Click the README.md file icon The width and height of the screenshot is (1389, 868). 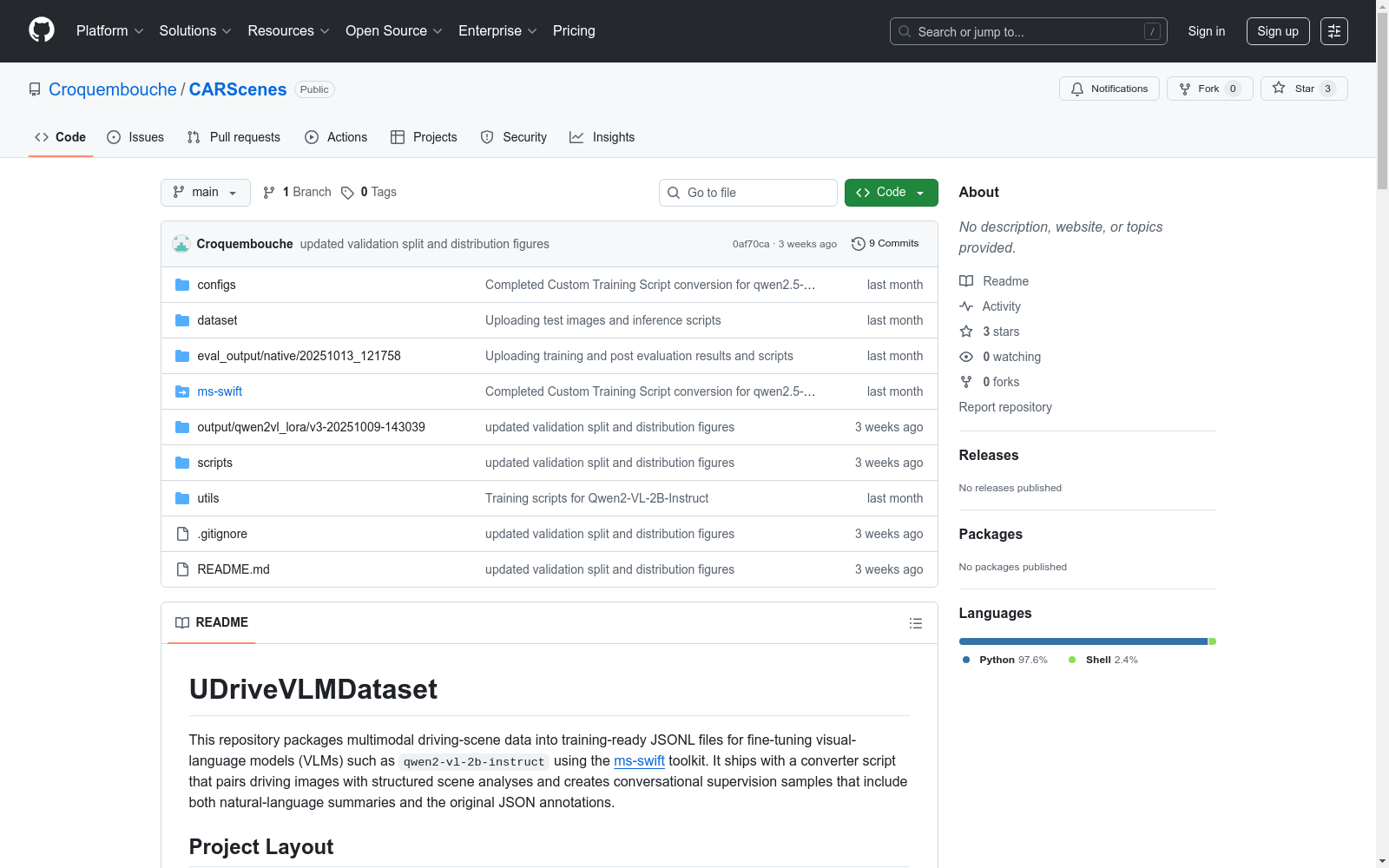click(x=182, y=569)
